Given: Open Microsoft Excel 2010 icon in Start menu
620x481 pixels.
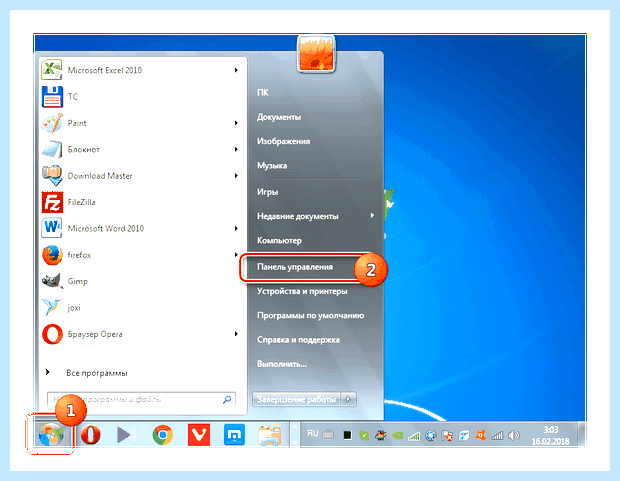Looking at the screenshot, I should [52, 70].
